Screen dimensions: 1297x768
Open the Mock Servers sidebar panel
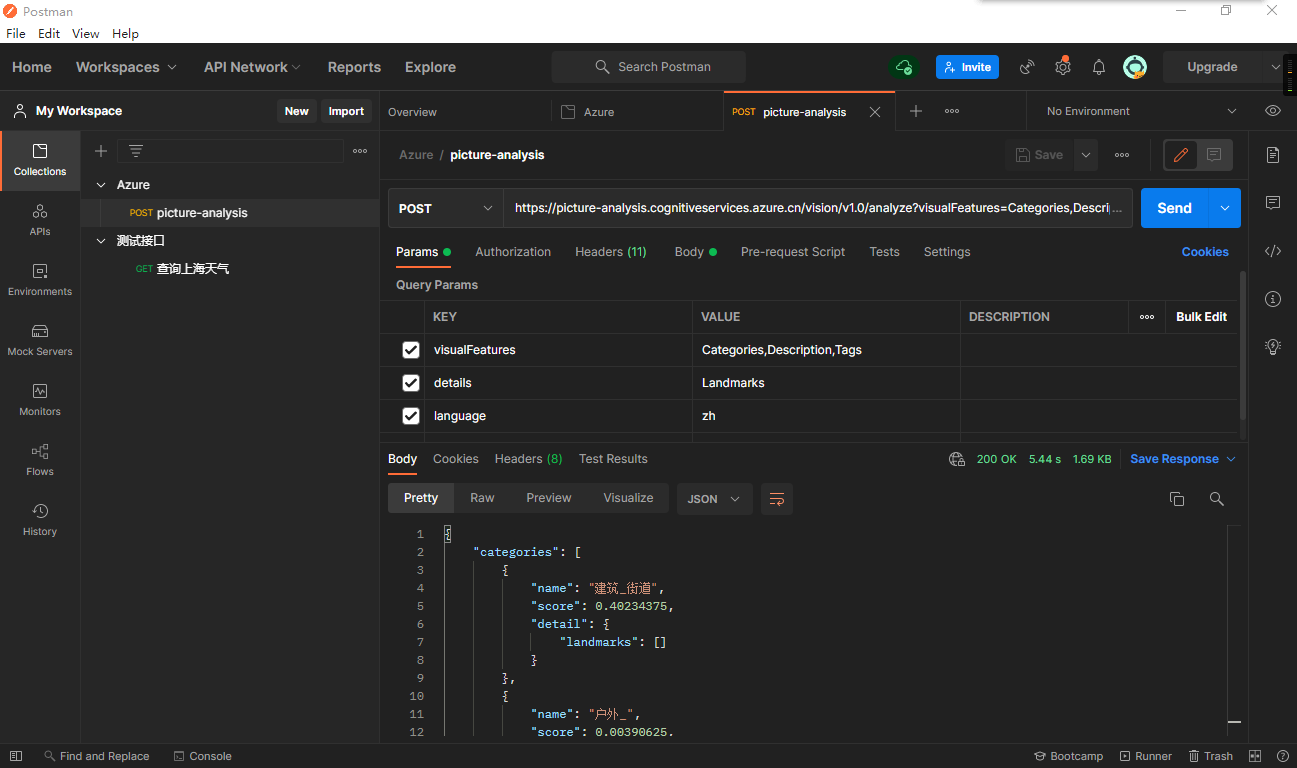(x=40, y=340)
